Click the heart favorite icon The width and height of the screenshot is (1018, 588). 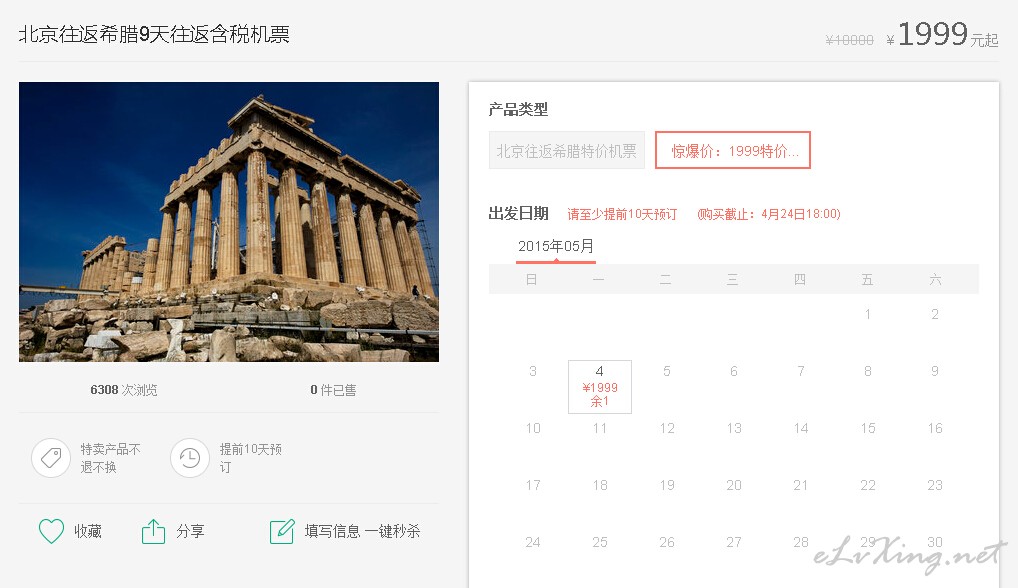pyautogui.click(x=51, y=531)
